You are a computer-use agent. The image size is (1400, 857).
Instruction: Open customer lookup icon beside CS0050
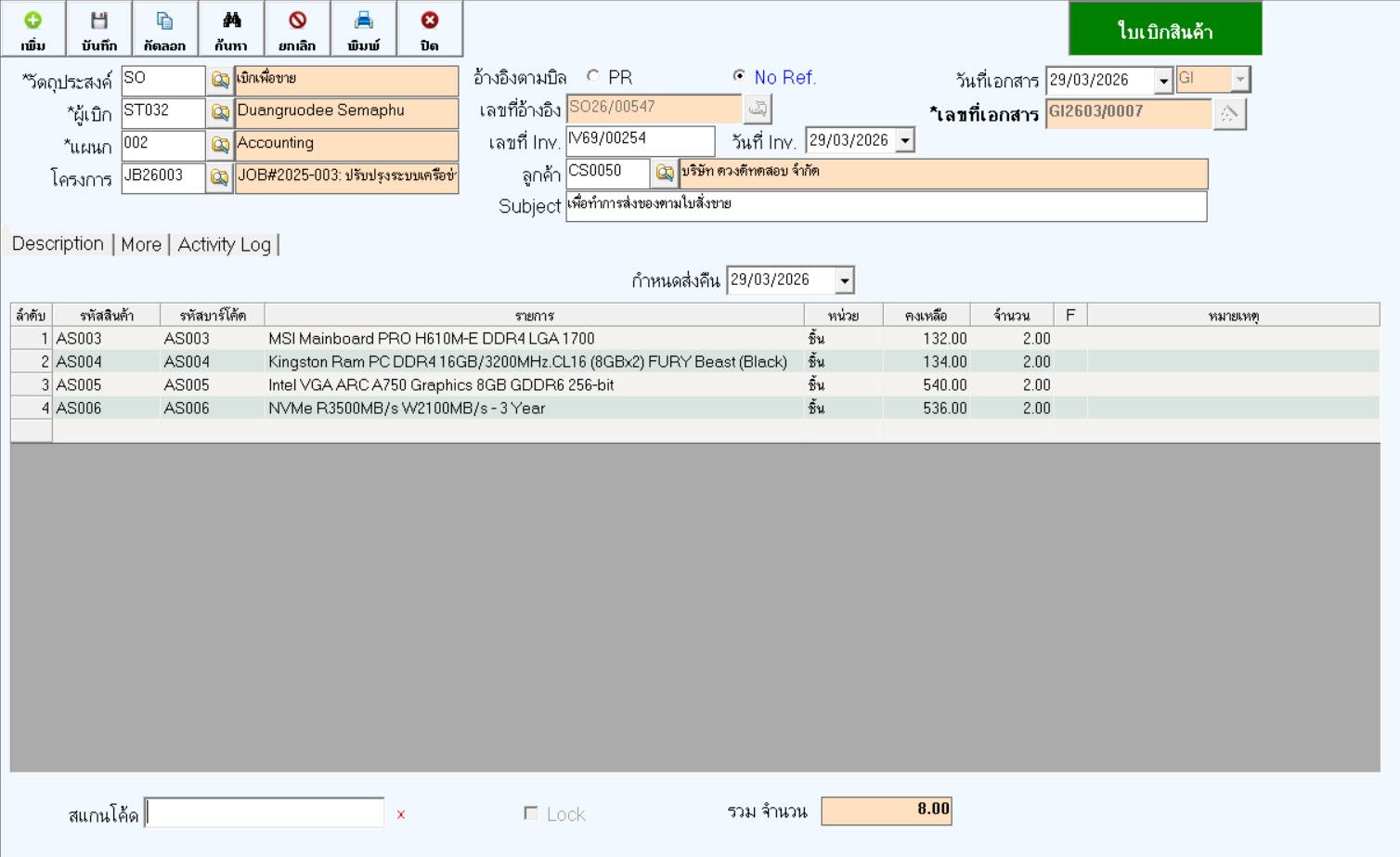(665, 173)
